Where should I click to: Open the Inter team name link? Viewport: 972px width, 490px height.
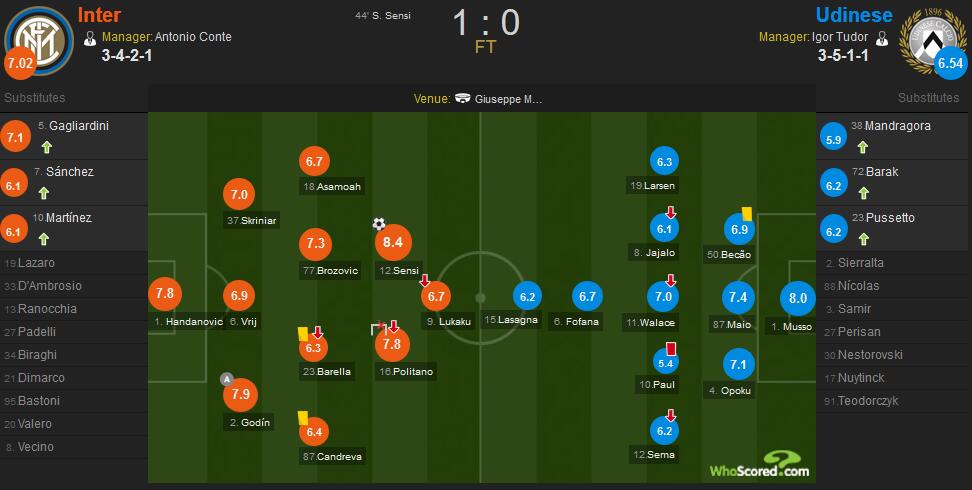coord(99,15)
